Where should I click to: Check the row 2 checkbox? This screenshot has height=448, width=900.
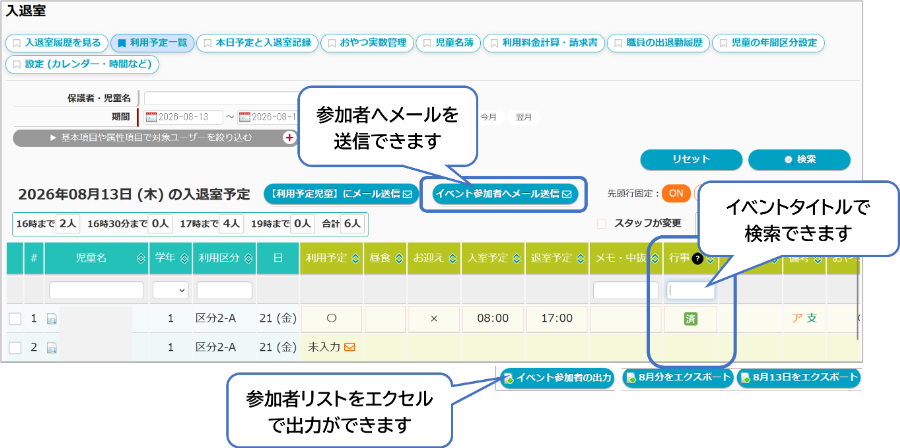click(15, 347)
